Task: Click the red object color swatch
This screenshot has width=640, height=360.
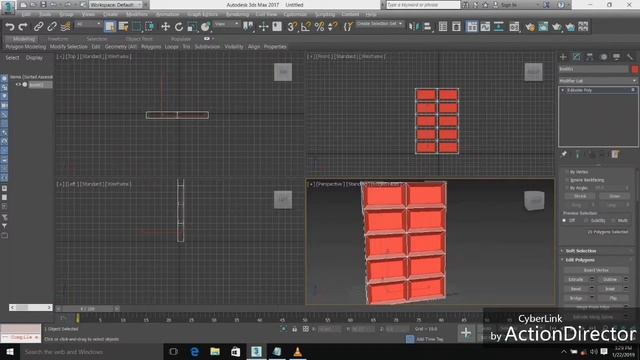Action: tap(635, 69)
